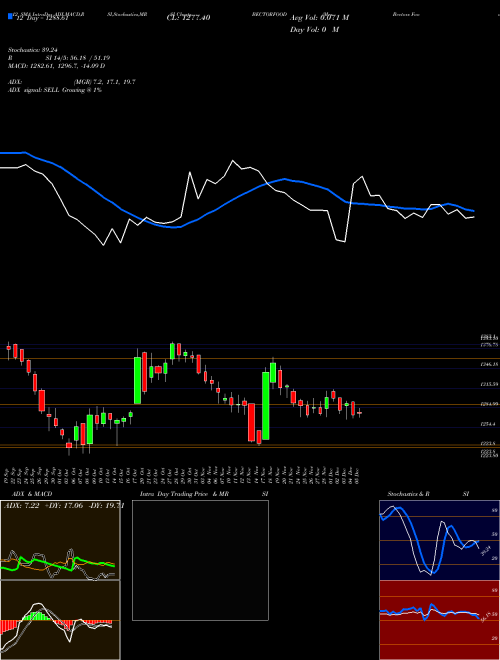Click the Avg Vol: 0.071 M text

pos(319,18)
